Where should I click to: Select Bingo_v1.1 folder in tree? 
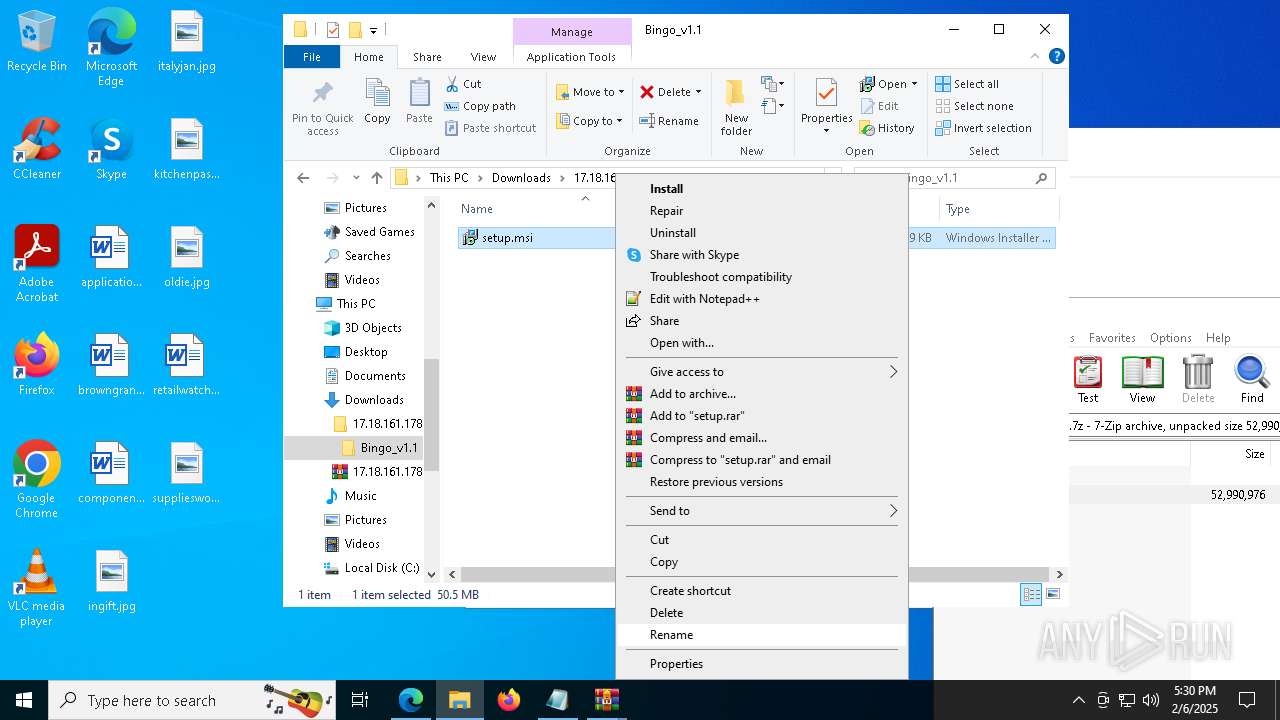tap(388, 448)
